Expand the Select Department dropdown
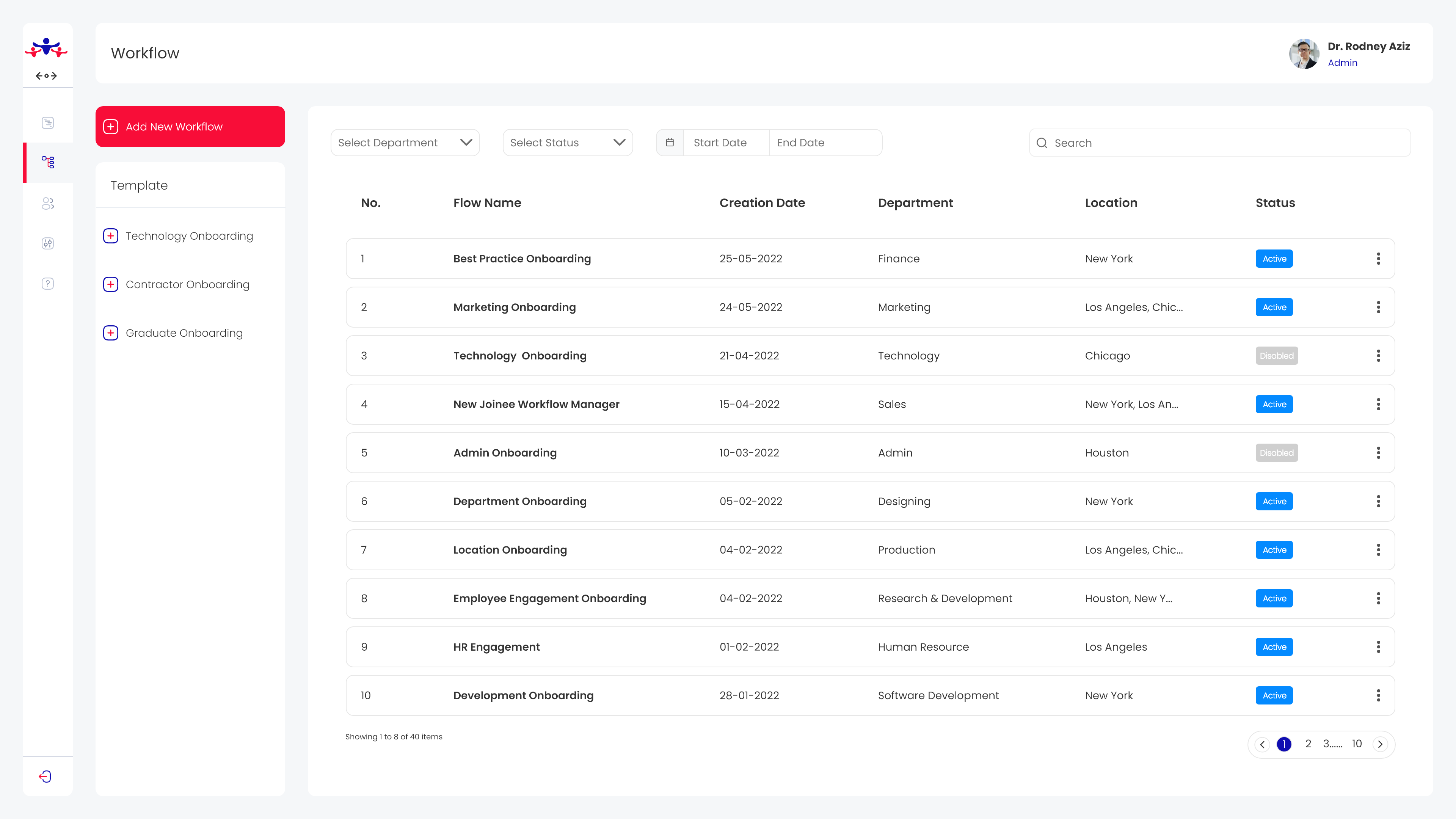The image size is (1456, 819). (405, 143)
